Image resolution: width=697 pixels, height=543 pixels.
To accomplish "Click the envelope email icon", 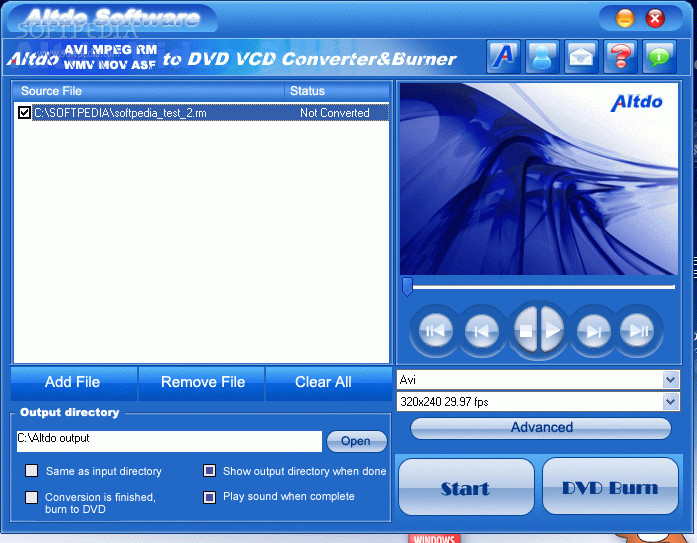I will click(581, 57).
